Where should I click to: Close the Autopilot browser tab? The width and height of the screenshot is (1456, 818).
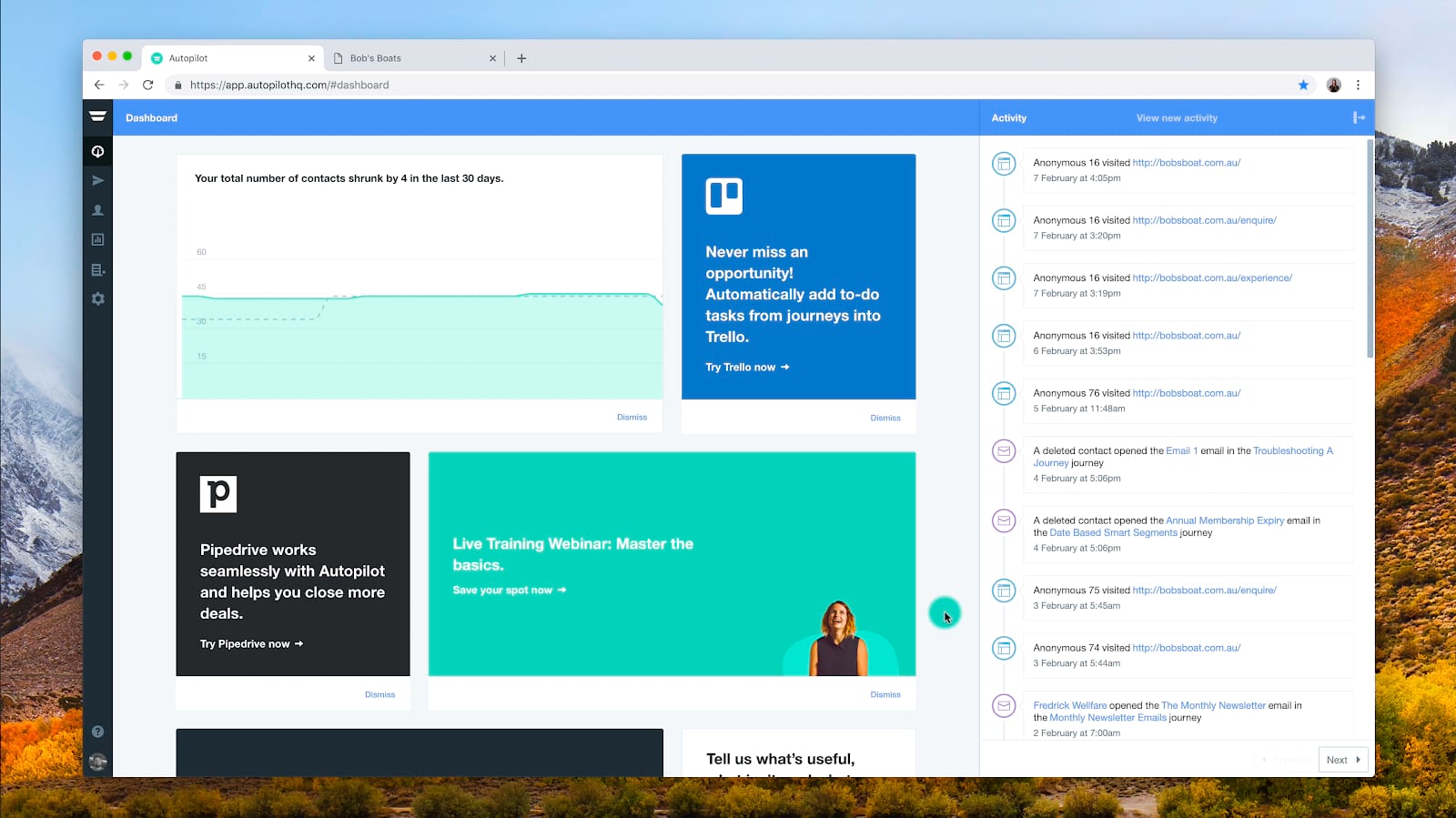[x=311, y=58]
